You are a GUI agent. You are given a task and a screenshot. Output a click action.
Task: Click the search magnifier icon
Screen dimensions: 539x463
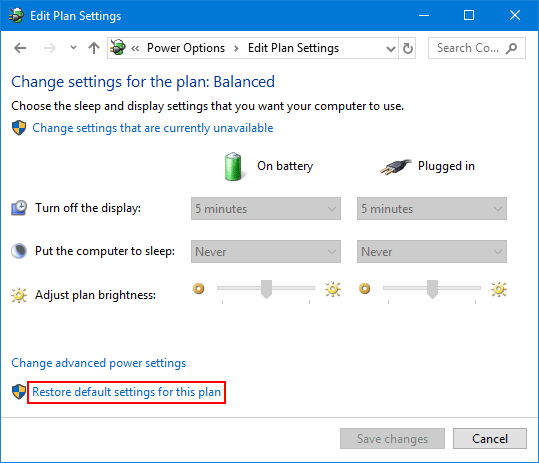coord(512,48)
